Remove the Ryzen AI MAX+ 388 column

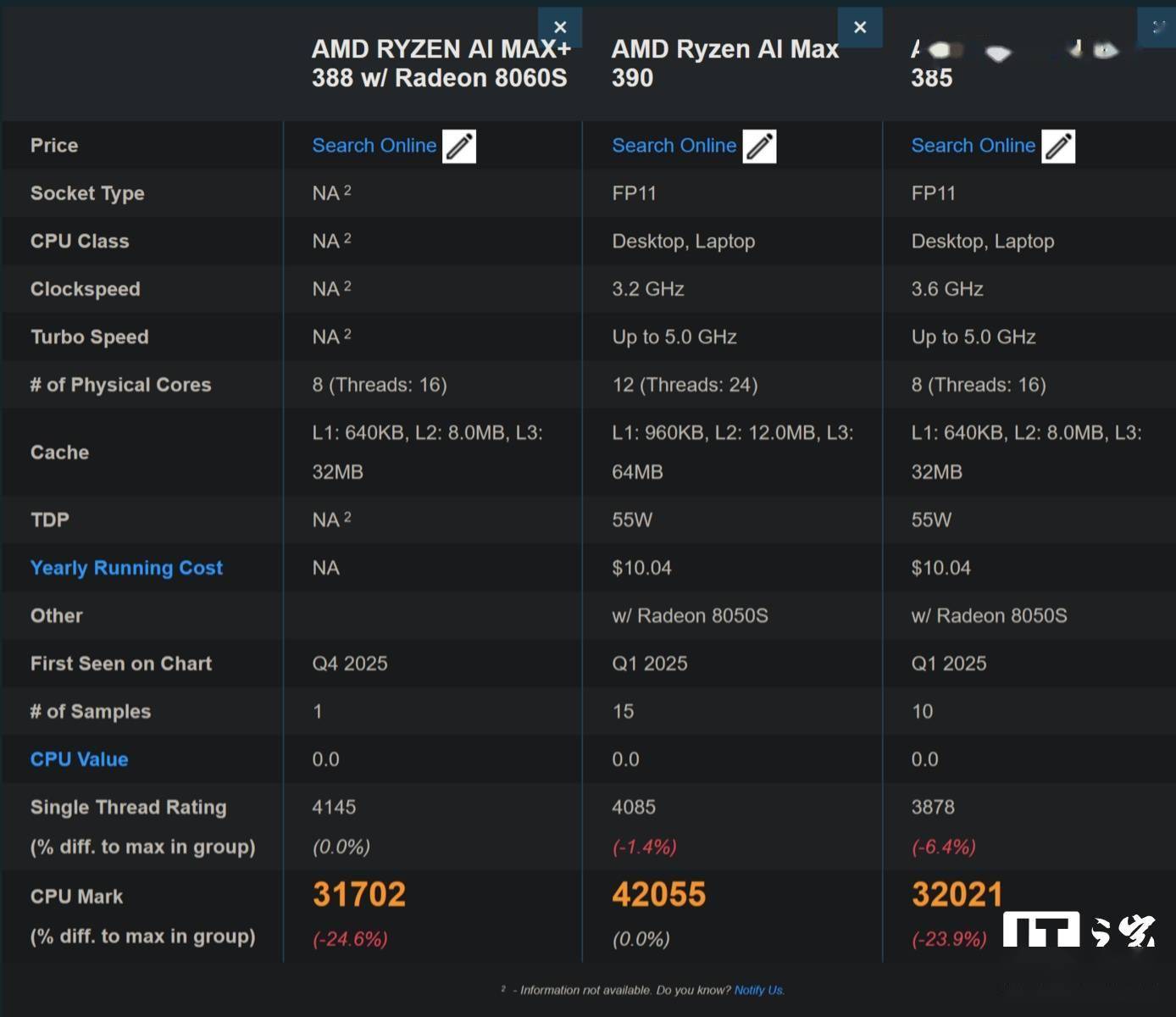[x=560, y=27]
